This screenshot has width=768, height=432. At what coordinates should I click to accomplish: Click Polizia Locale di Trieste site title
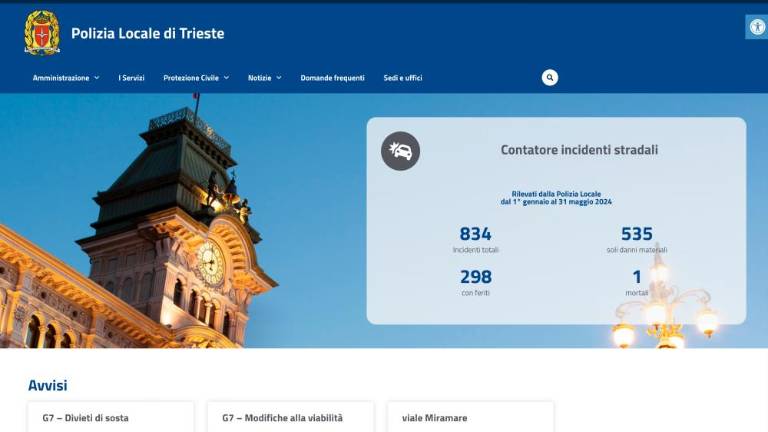(147, 33)
